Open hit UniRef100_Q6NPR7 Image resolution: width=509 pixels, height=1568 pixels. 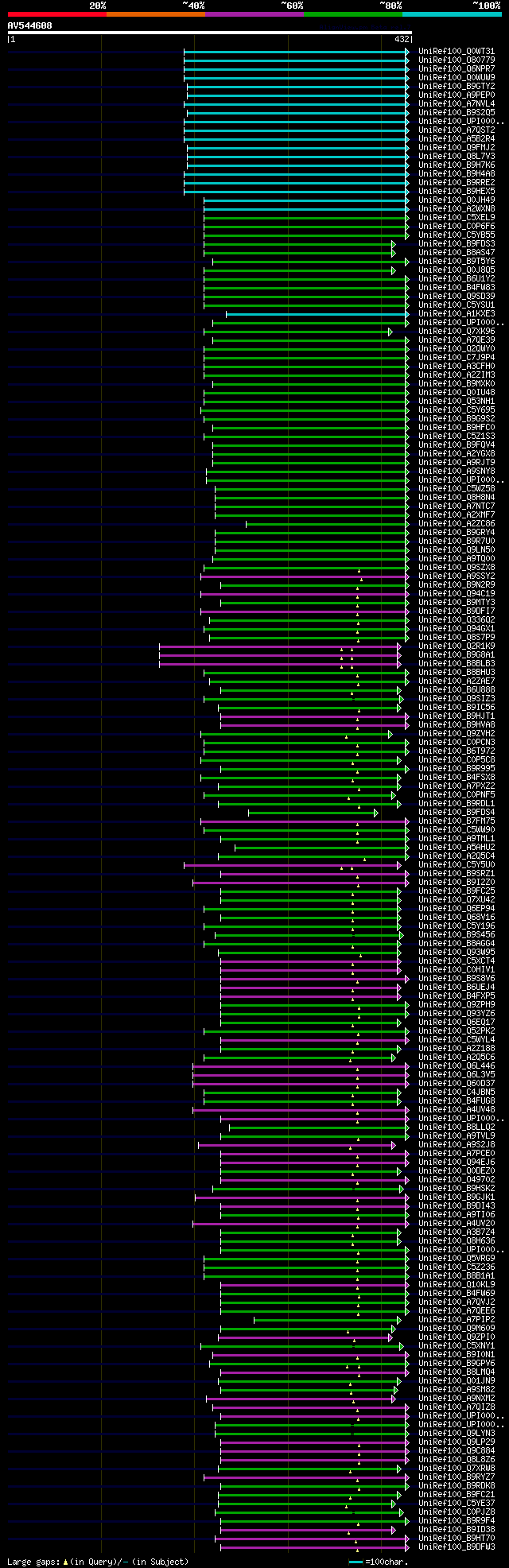coord(457,69)
